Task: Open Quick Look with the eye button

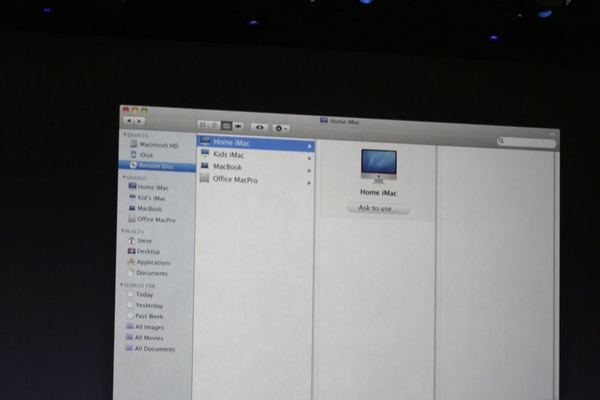Action: 259,127
